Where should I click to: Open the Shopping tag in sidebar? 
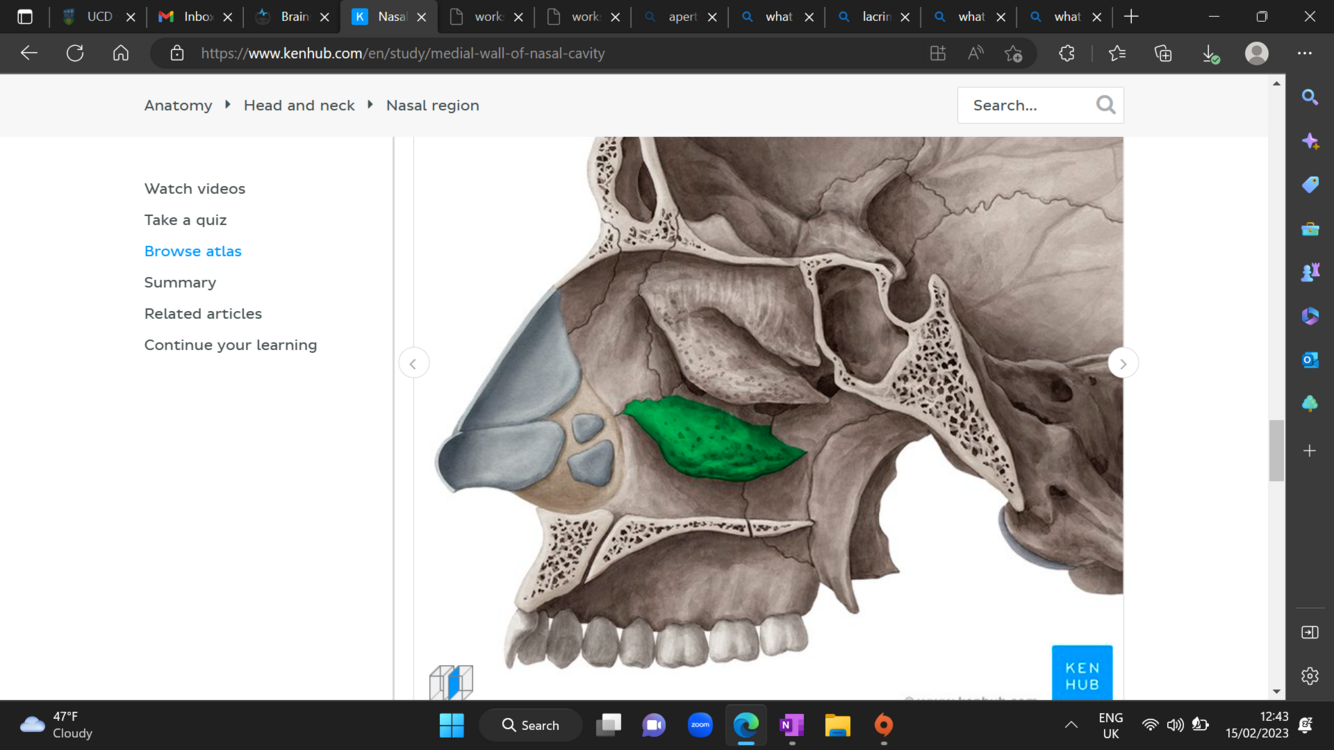tap(1310, 185)
